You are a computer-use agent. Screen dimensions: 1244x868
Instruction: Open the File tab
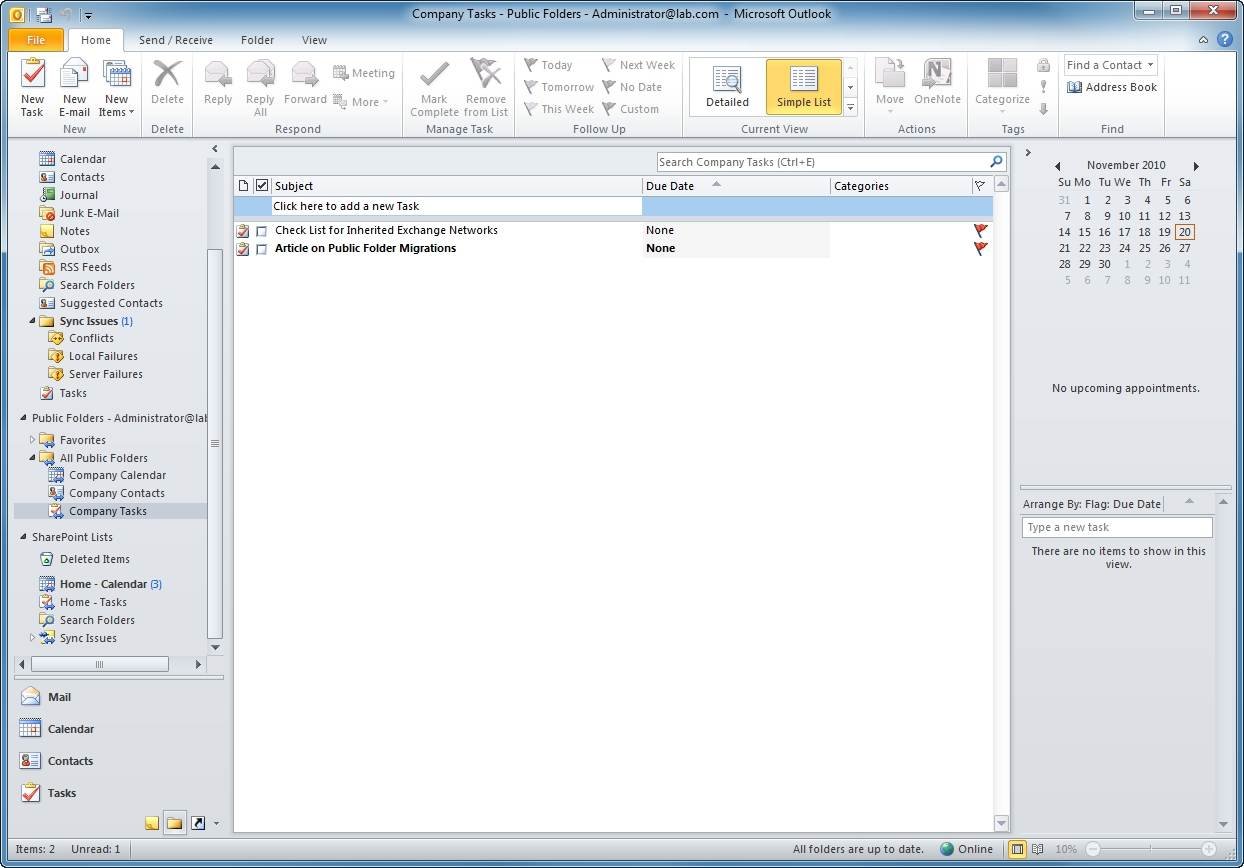pos(36,40)
